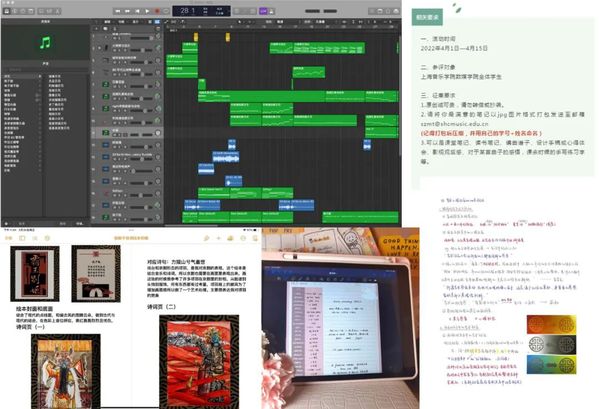Click the go-to-beginning transport button
Screen dimensions: 599x409
click(x=138, y=11)
